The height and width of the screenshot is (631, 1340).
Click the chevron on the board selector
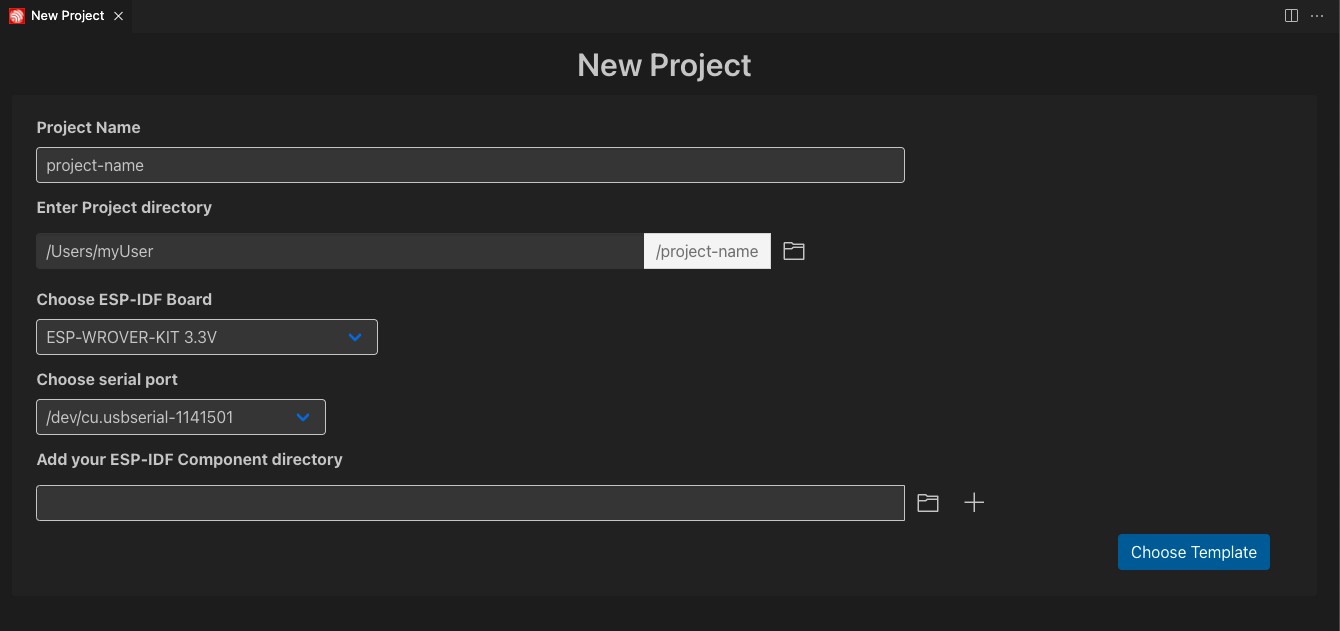coord(355,337)
